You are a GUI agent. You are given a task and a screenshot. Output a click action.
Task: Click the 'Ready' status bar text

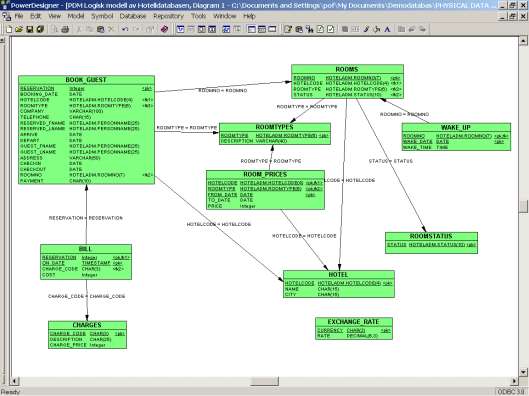coord(10,392)
